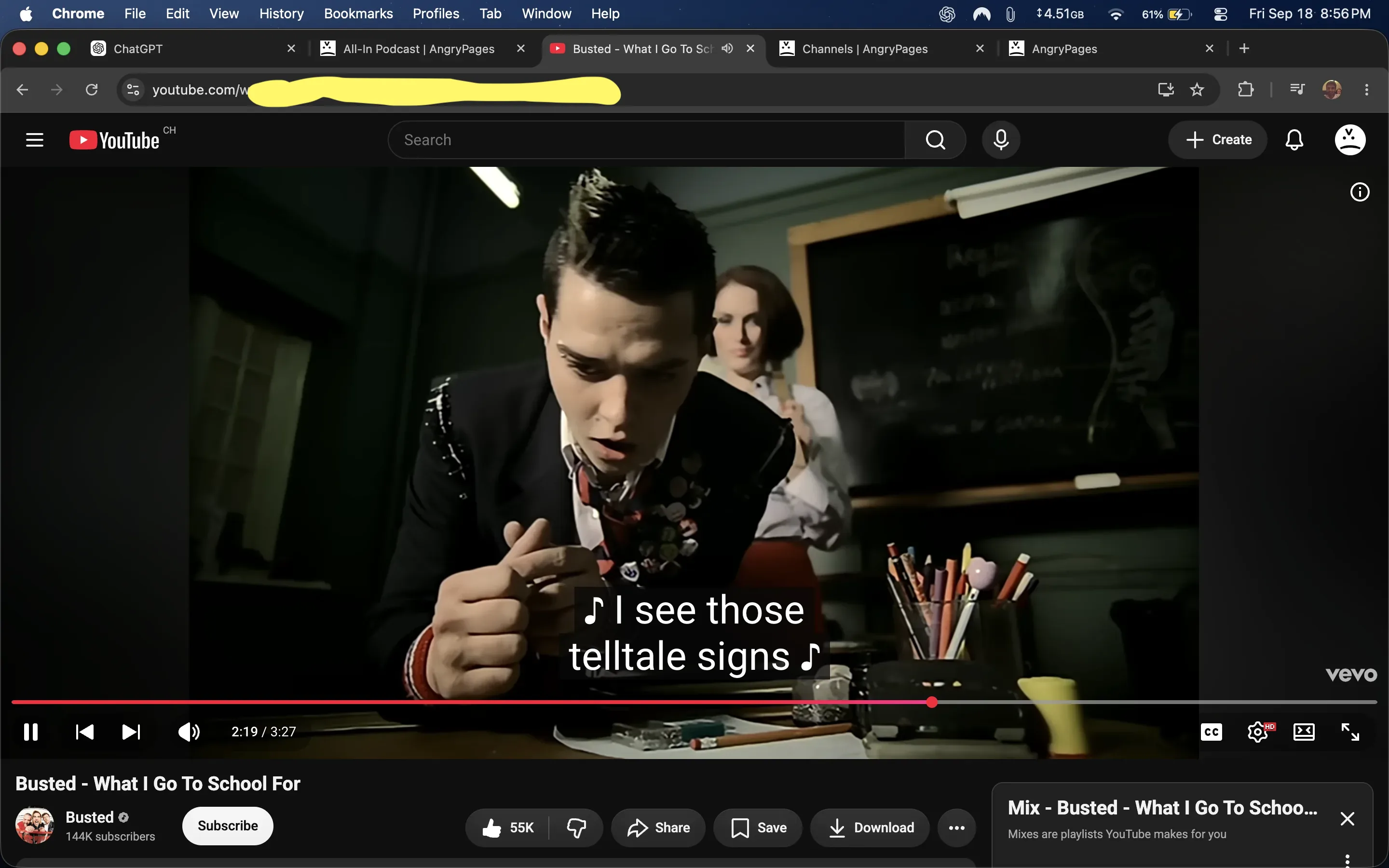Viewport: 1389px width, 868px height.
Task: Seek on the video progress bar
Action: (x=694, y=702)
